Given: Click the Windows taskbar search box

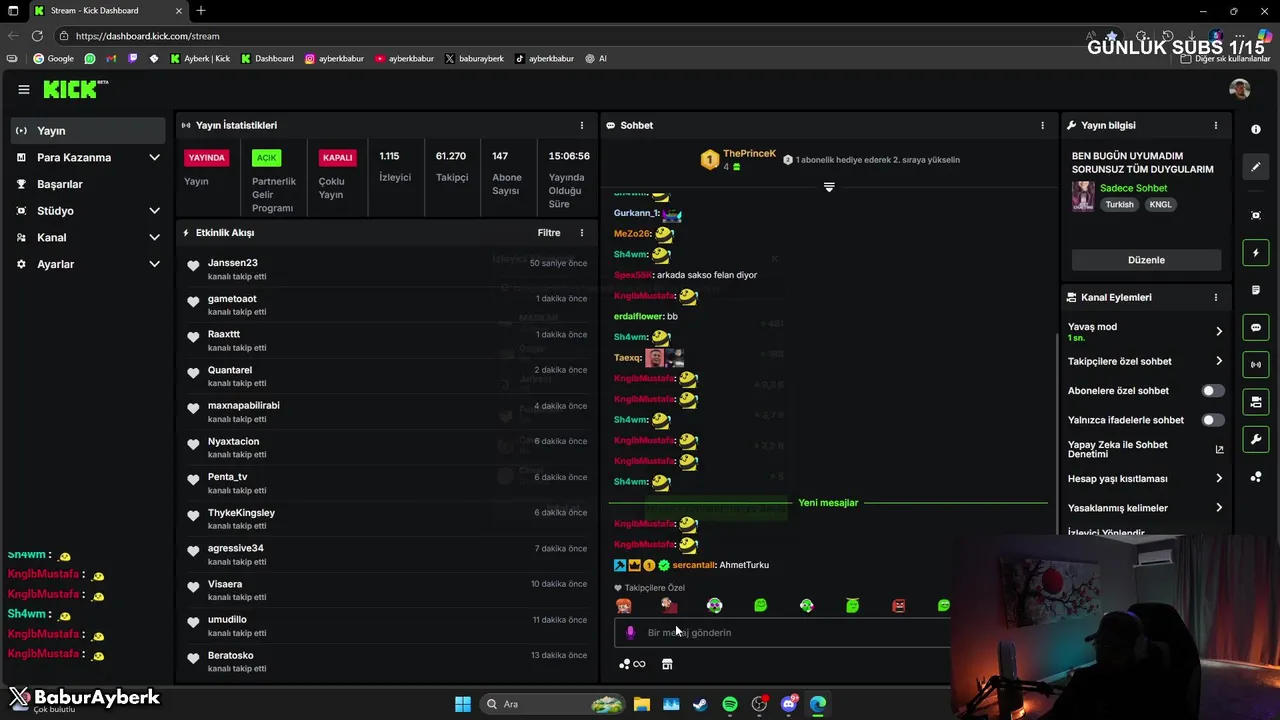Looking at the screenshot, I should point(552,704).
